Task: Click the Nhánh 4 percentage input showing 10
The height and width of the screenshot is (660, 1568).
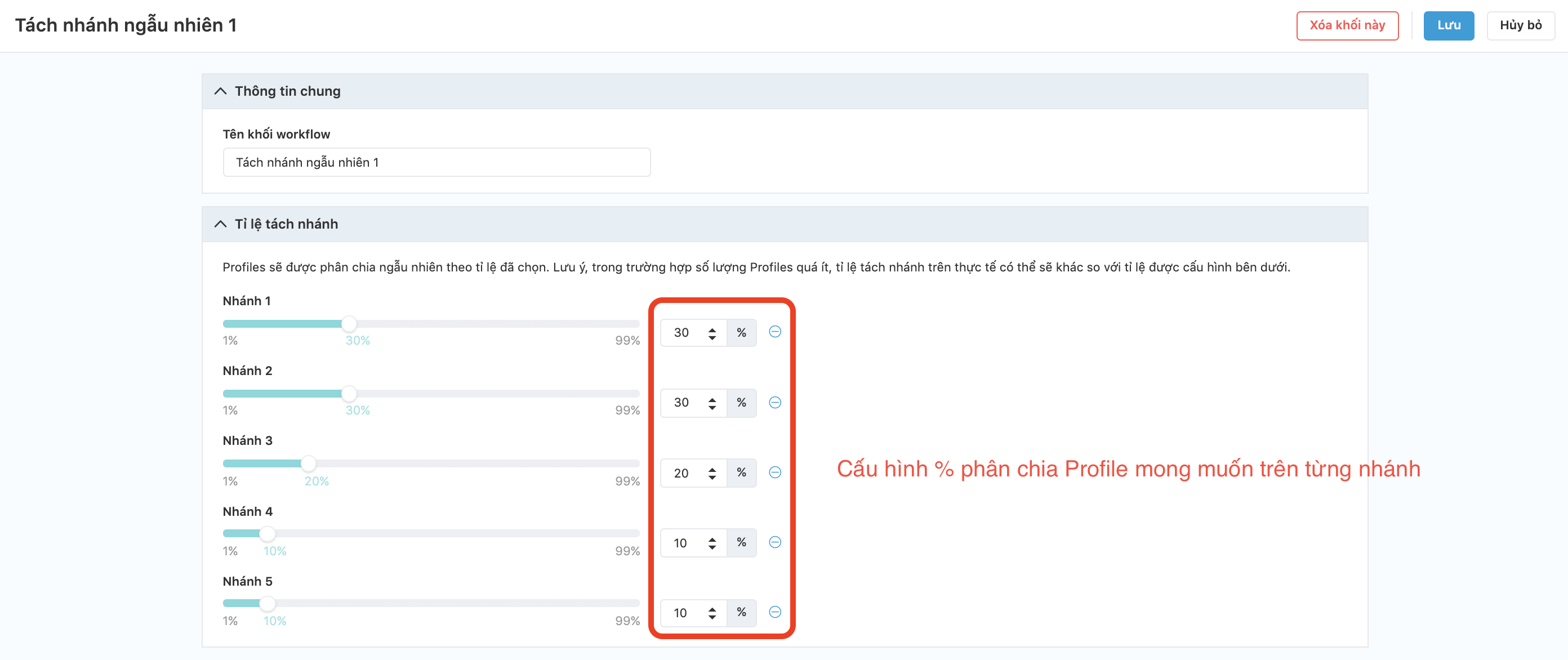Action: (693, 543)
